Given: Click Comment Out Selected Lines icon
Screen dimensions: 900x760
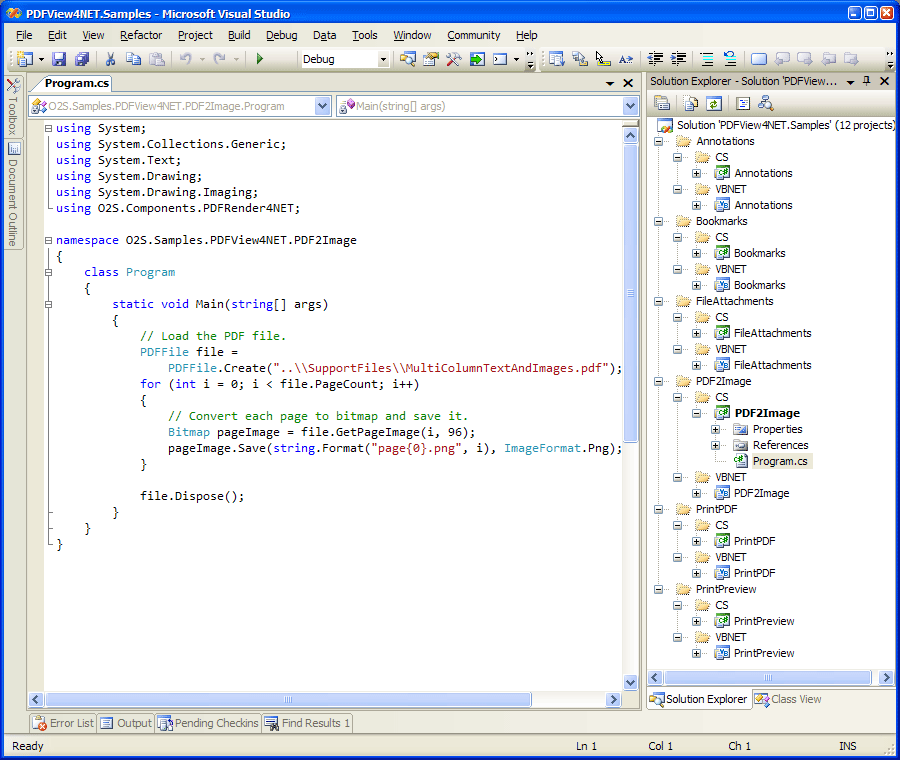Looking at the screenshot, I should click(x=707, y=59).
